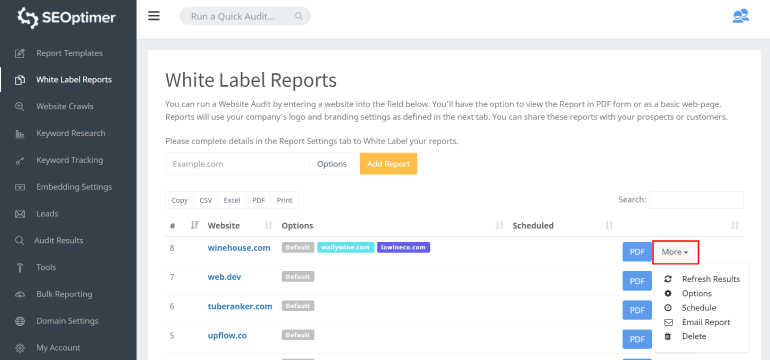Click the Delete trash icon
Screen dimensions: 770x360
pos(668,336)
